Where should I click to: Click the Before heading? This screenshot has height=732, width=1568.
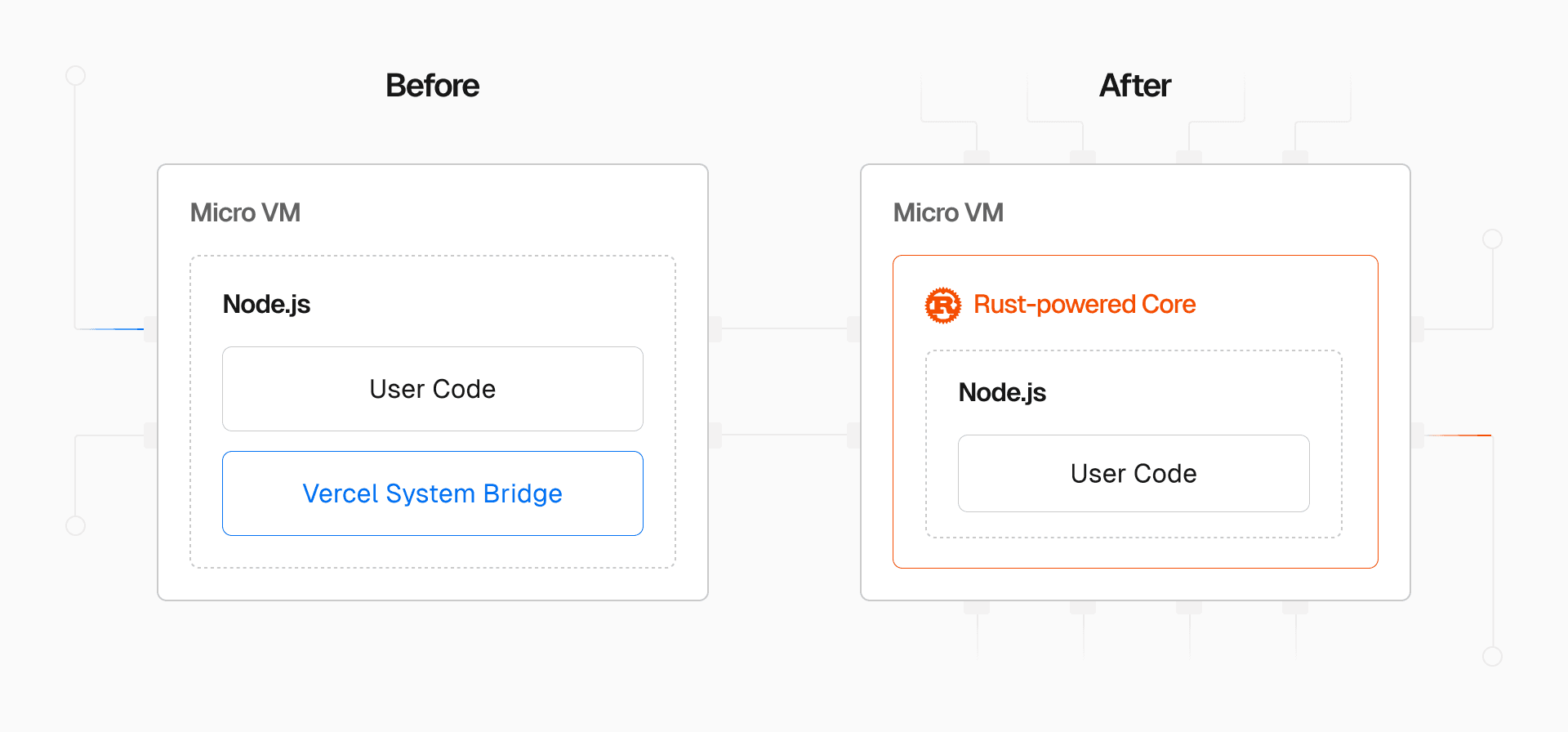[x=432, y=86]
